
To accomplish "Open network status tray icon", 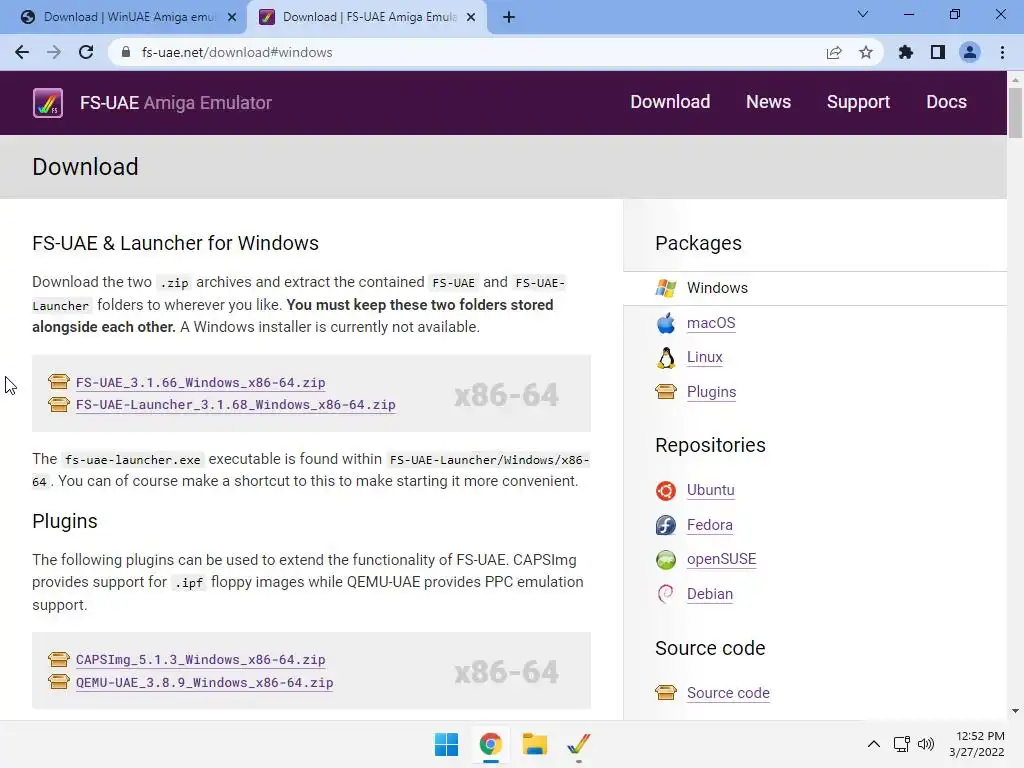I will [x=902, y=744].
